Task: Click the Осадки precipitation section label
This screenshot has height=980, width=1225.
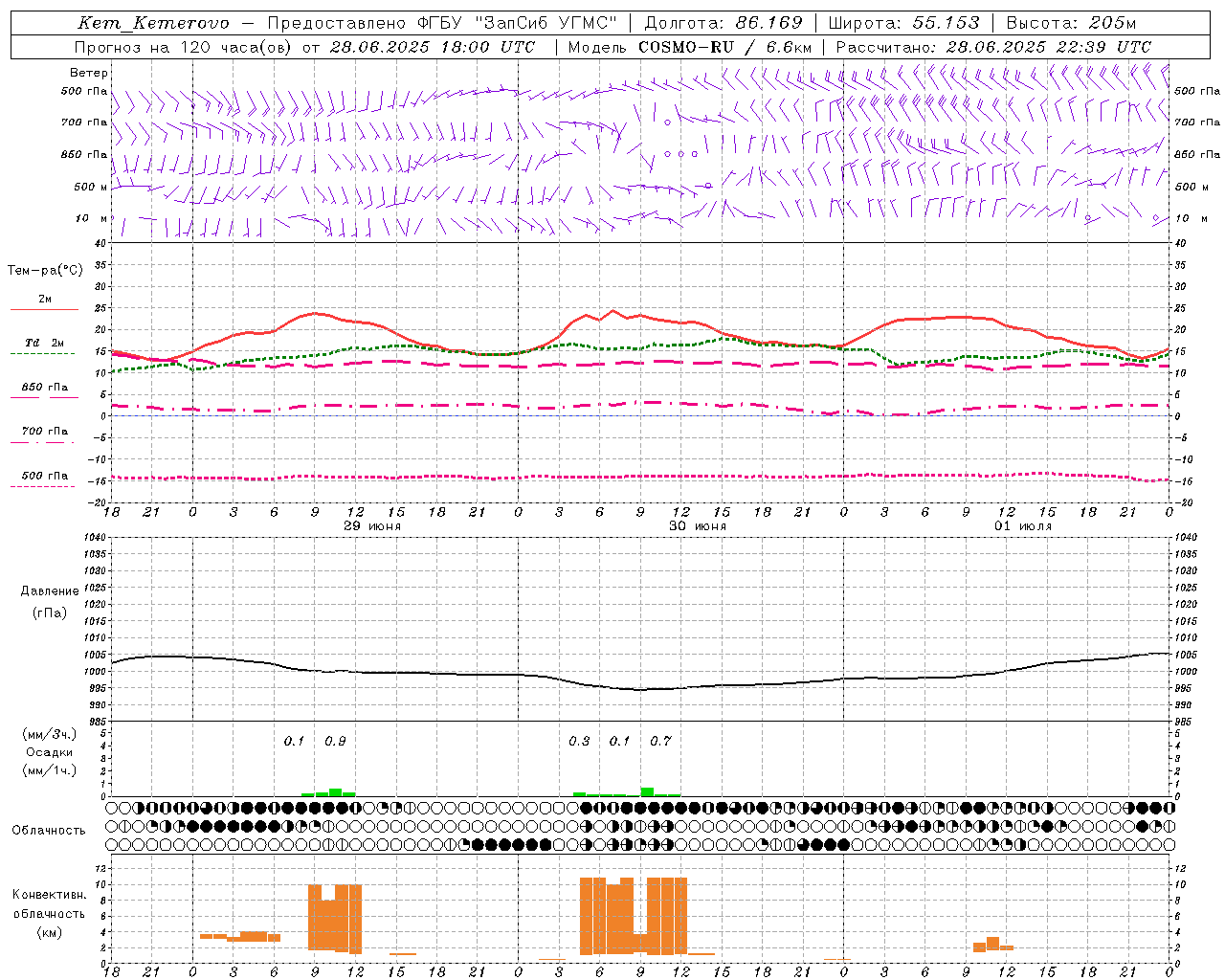Action: [x=49, y=752]
